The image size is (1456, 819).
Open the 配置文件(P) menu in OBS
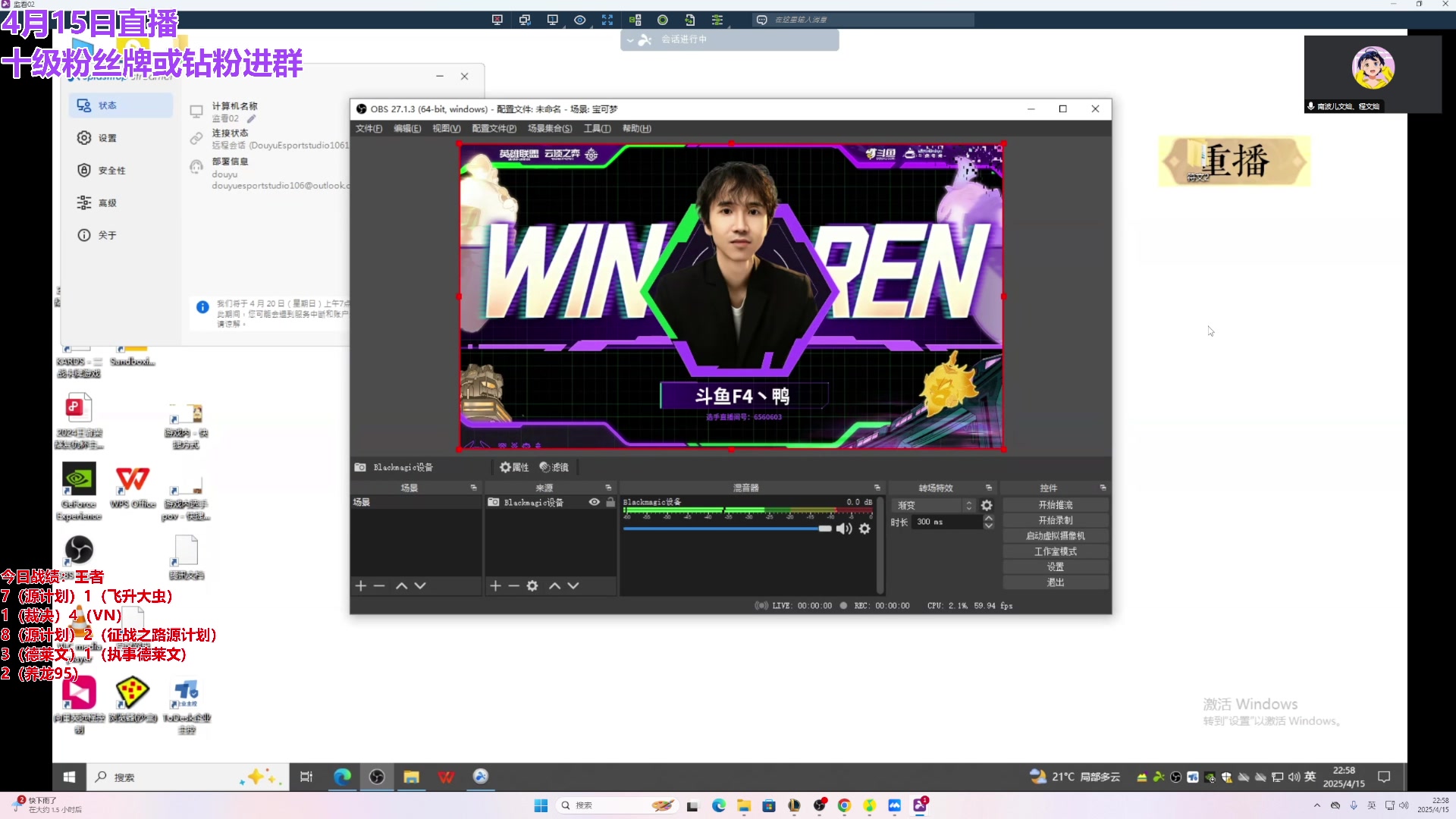point(494,128)
